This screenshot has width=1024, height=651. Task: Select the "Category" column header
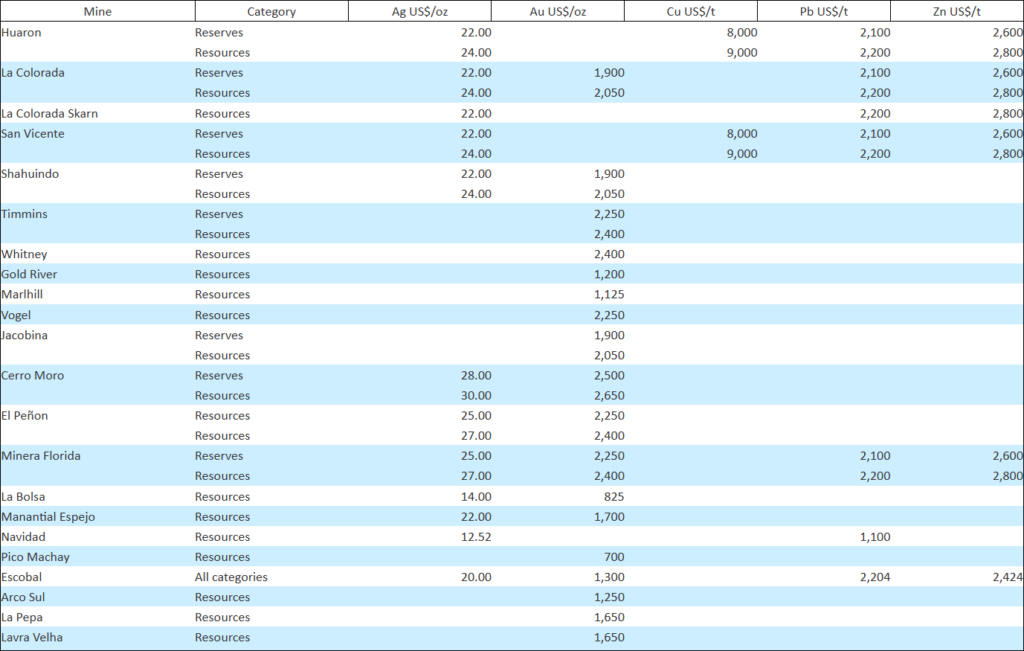tap(271, 12)
